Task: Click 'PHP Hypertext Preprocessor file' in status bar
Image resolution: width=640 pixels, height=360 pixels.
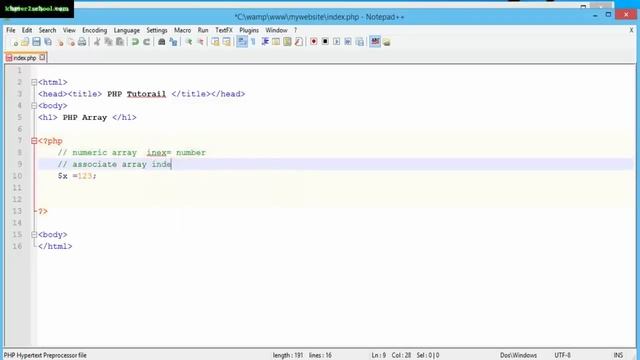Action: pyautogui.click(x=45, y=355)
